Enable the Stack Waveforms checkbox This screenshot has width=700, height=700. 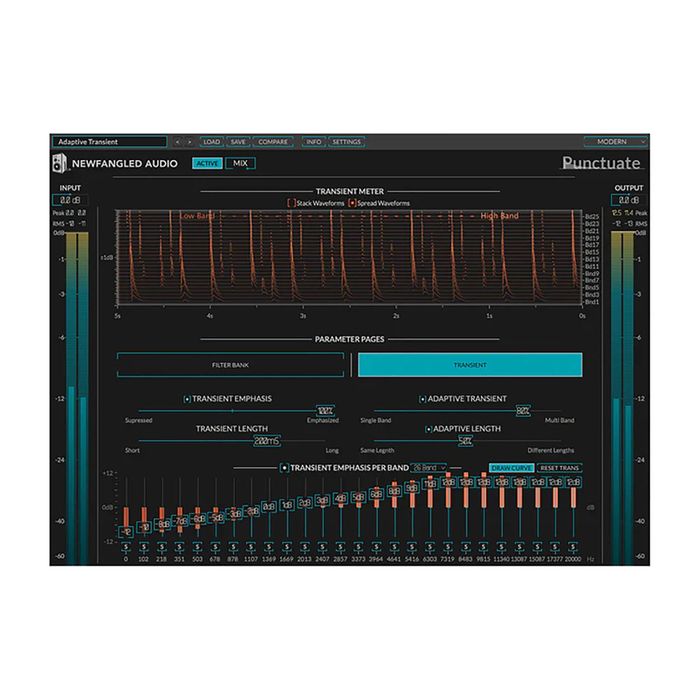point(292,203)
